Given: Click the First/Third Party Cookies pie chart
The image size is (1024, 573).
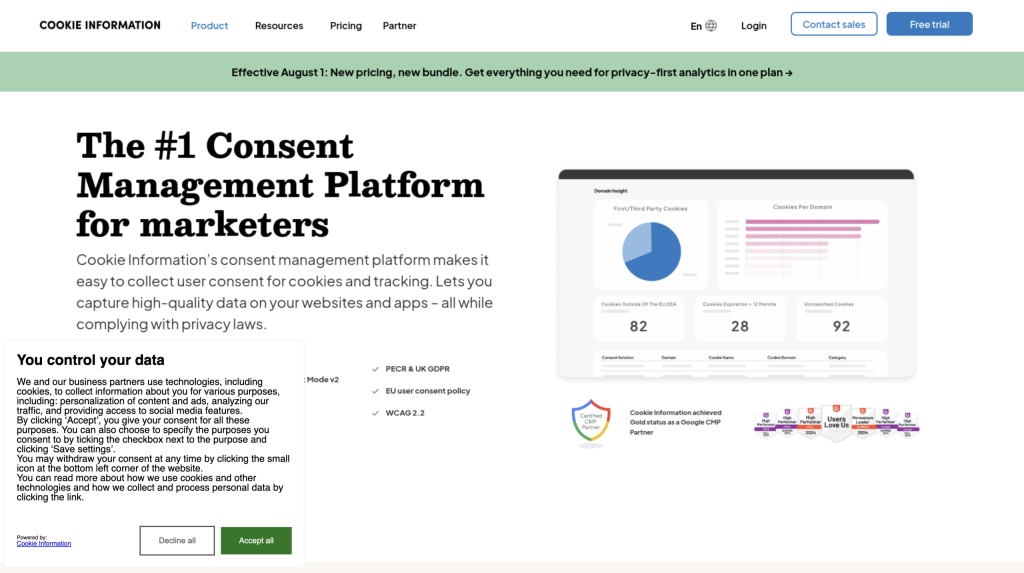Looking at the screenshot, I should (x=652, y=252).
